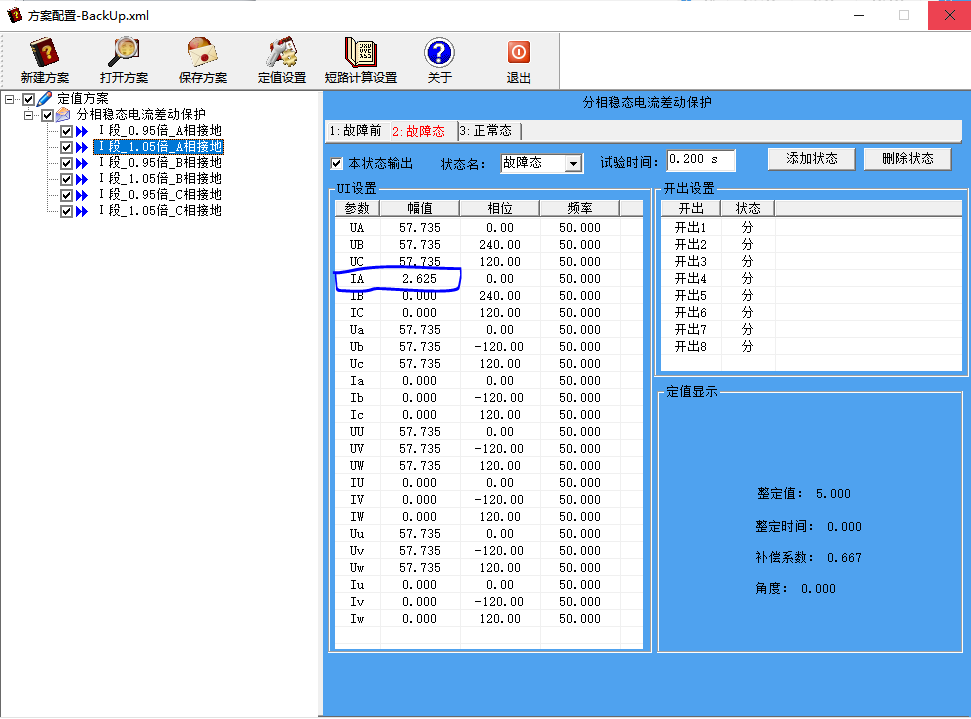971x719 pixels.
Task: Toggle checkbox for Ⅰ段_0.95倍_B相接地
Action: pos(66,163)
